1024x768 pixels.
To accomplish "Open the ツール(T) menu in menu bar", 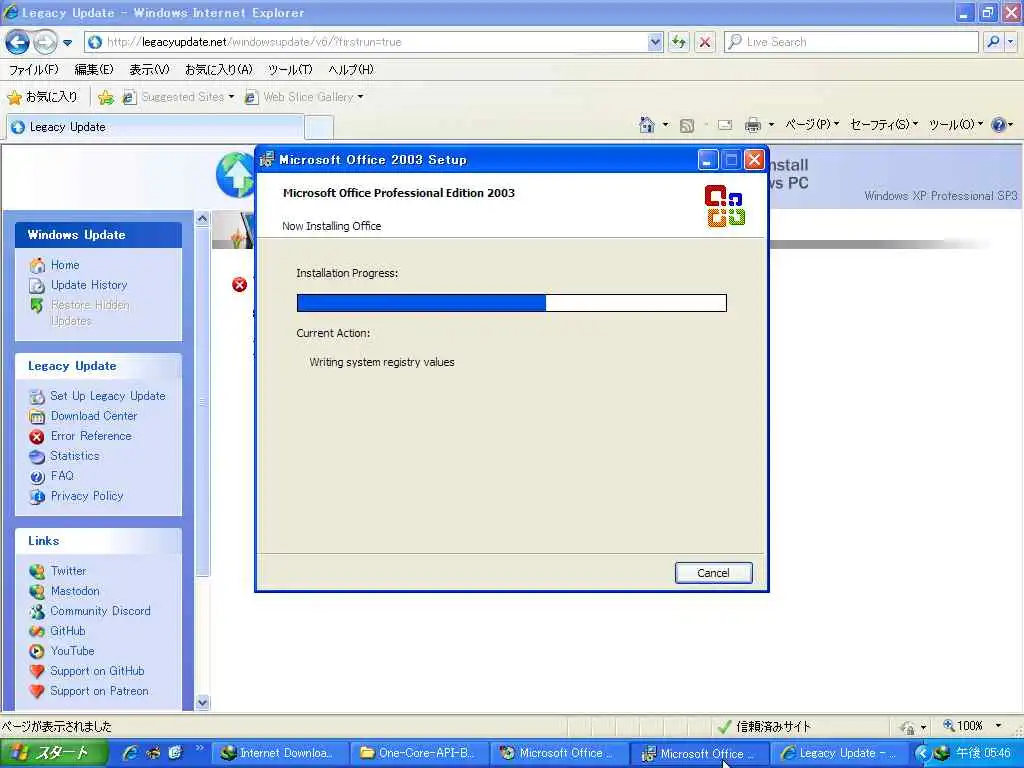I will [290, 69].
